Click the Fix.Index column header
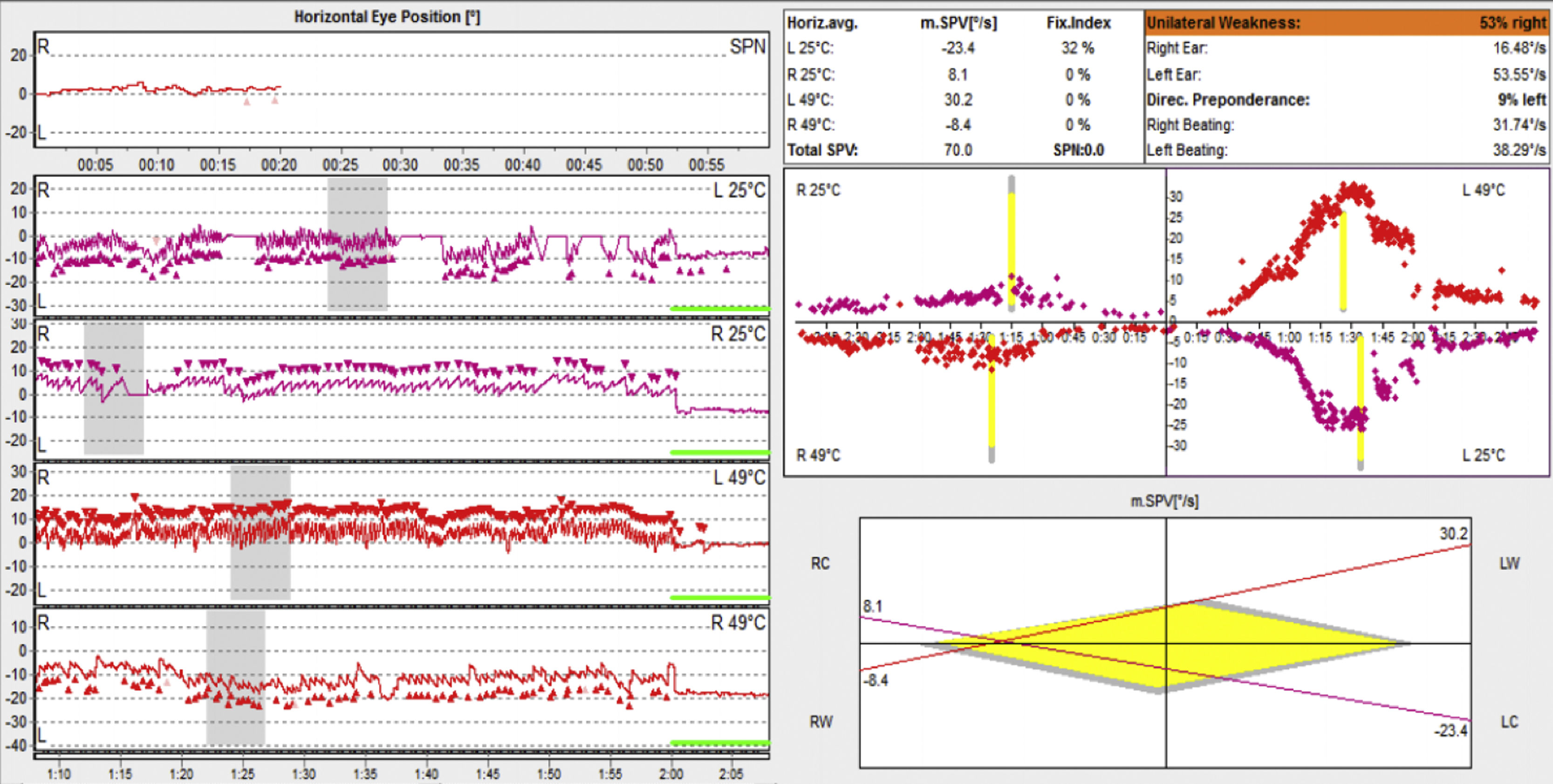The width and height of the screenshot is (1553, 784). click(1078, 23)
